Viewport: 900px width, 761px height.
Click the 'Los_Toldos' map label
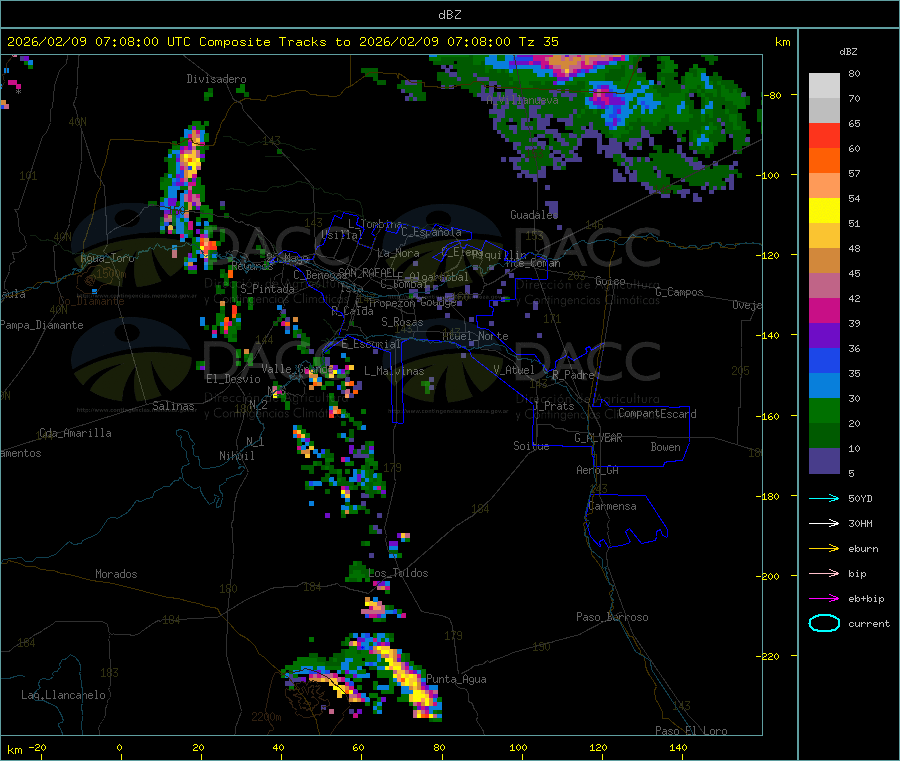(398, 573)
